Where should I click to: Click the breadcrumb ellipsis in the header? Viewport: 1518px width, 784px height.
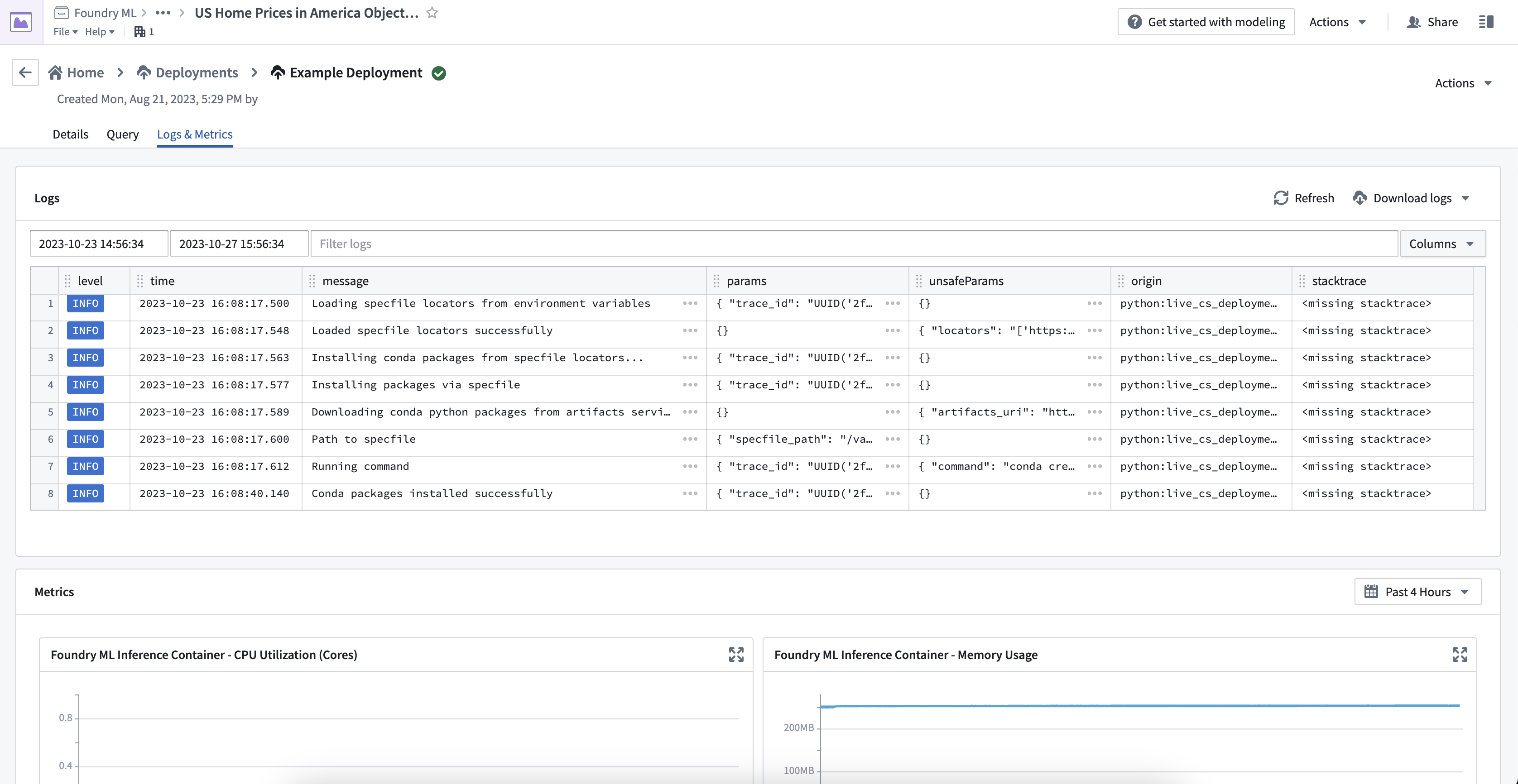pos(163,12)
